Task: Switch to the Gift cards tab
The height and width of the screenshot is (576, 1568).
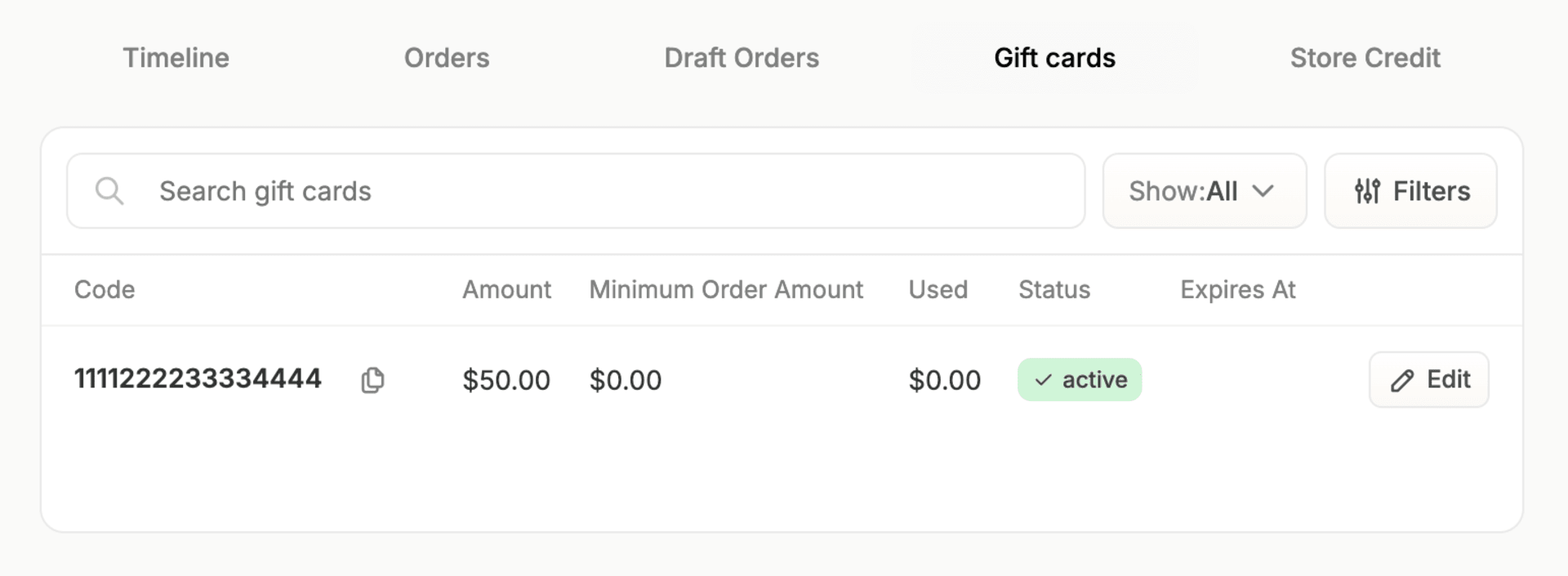Action: click(x=1053, y=57)
